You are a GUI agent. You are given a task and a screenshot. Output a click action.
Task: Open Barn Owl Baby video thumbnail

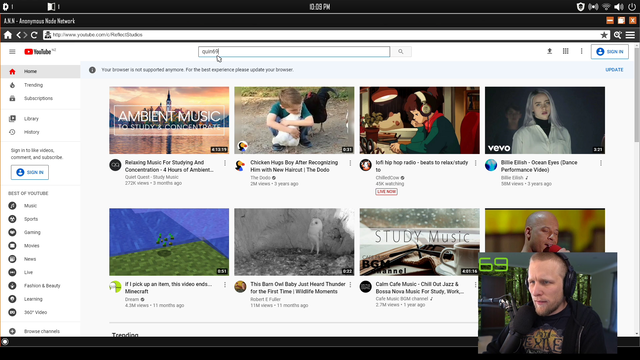click(294, 242)
